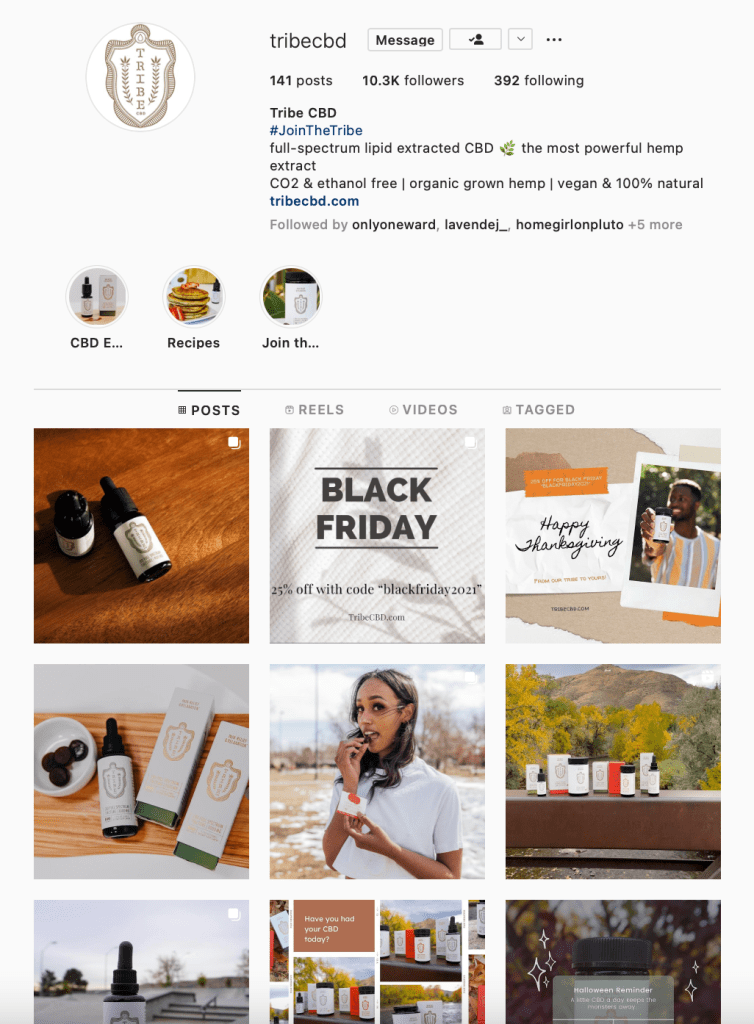Switch to the Reels tab
The height and width of the screenshot is (1024, 754).
pos(314,409)
